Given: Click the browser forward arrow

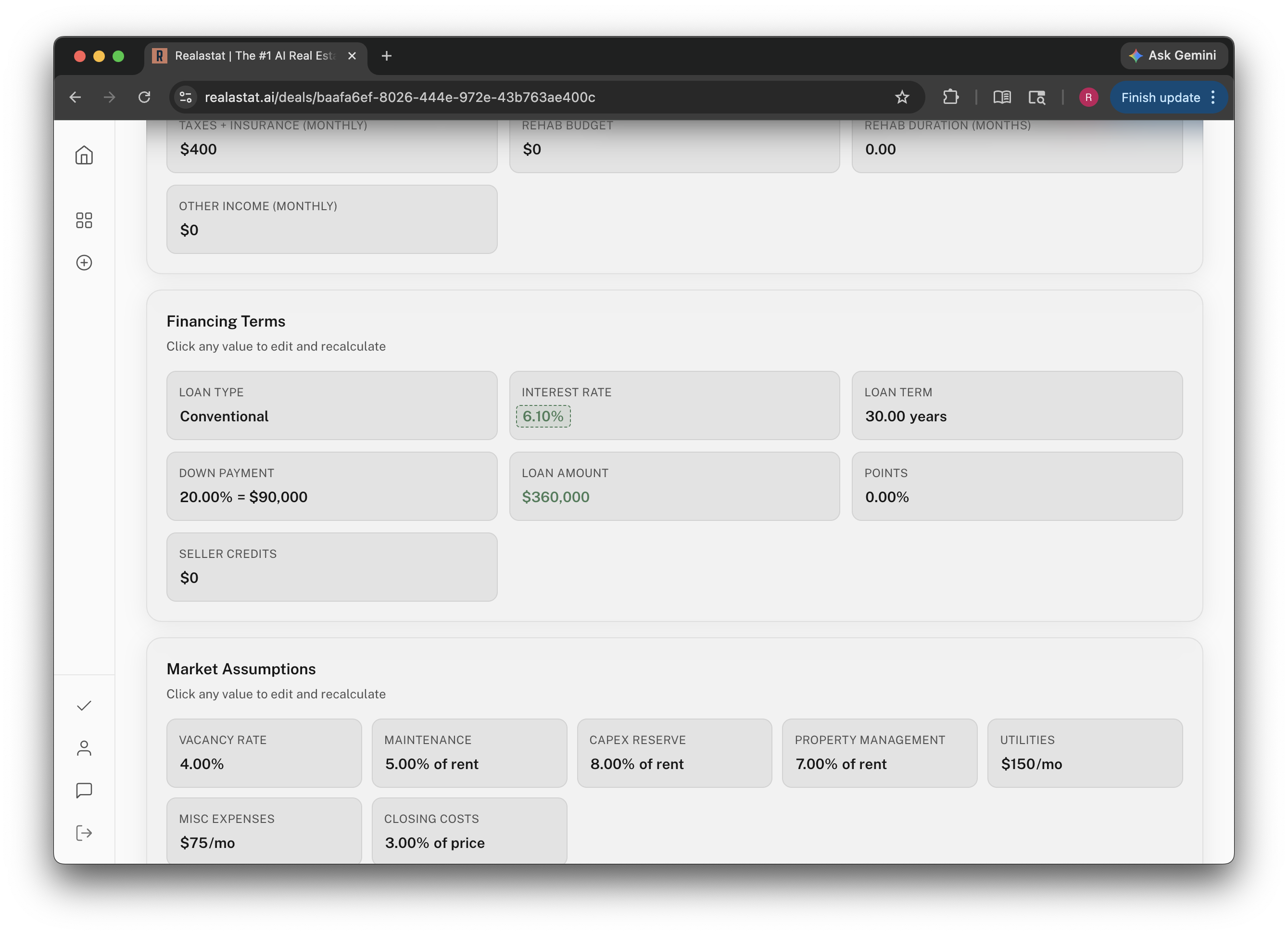Looking at the screenshot, I should point(110,97).
